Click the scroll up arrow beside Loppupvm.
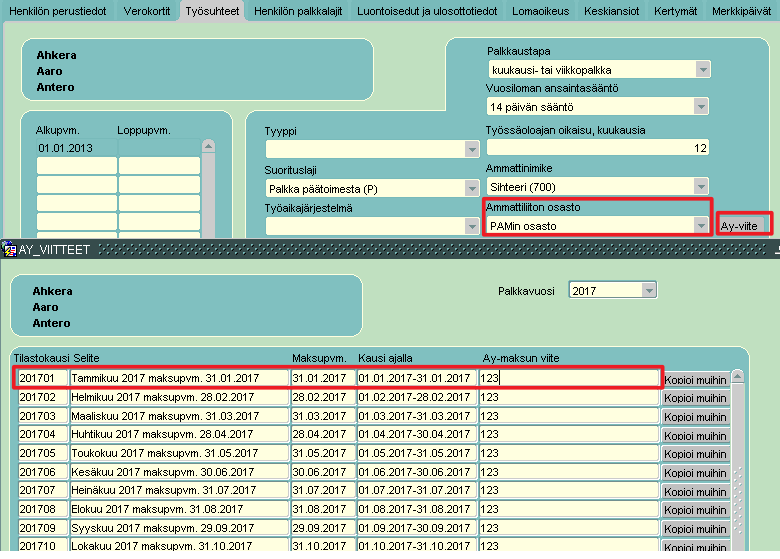The image size is (780, 559). click(208, 146)
